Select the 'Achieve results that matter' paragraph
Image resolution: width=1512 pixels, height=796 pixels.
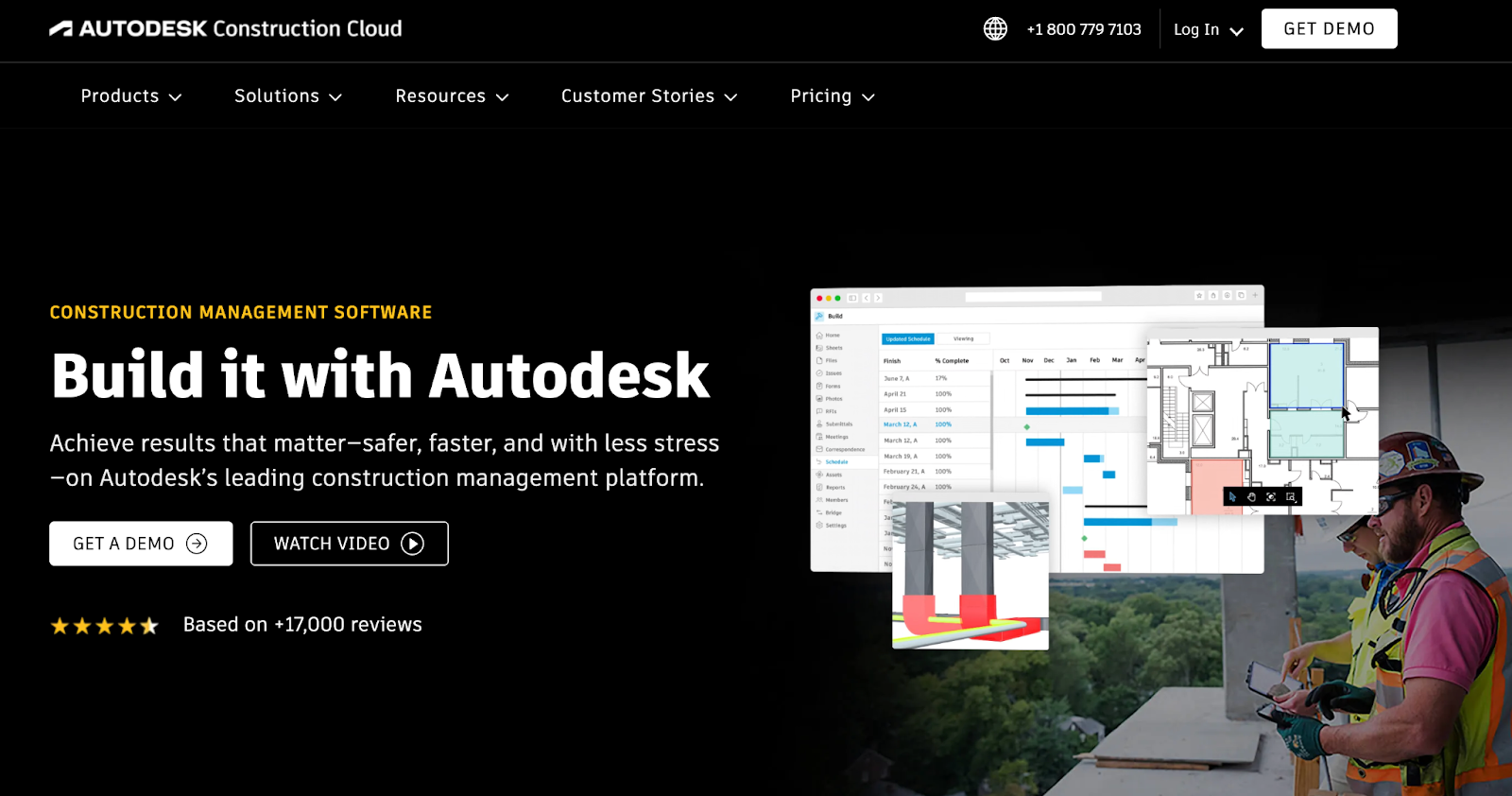(x=385, y=460)
